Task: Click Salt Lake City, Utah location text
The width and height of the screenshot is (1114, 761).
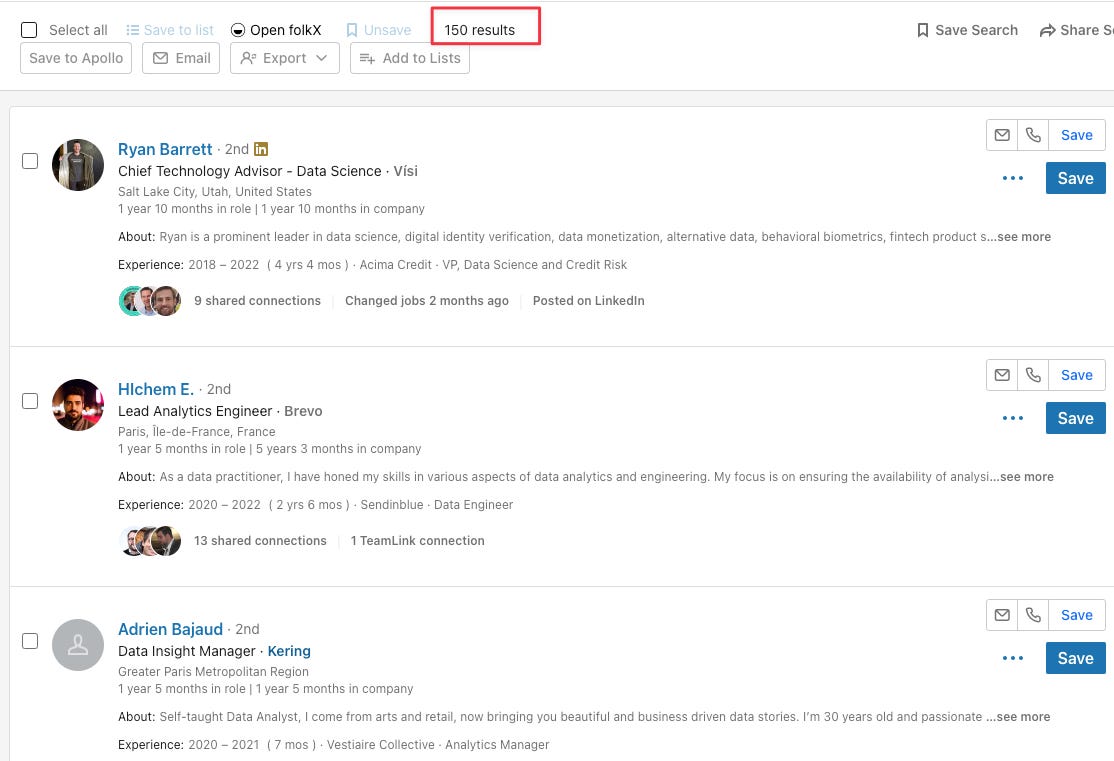Action: [x=215, y=192]
